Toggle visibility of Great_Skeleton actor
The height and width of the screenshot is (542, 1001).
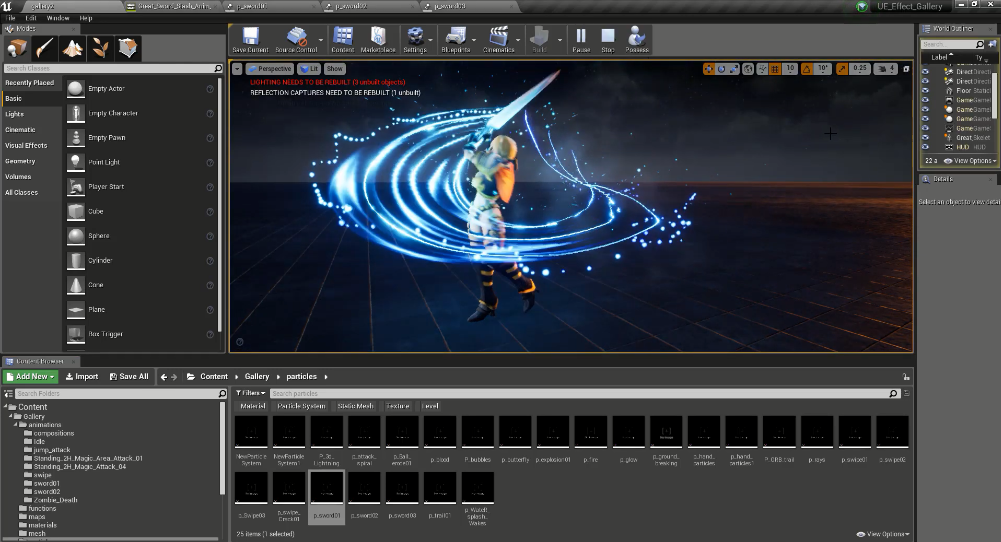point(925,138)
